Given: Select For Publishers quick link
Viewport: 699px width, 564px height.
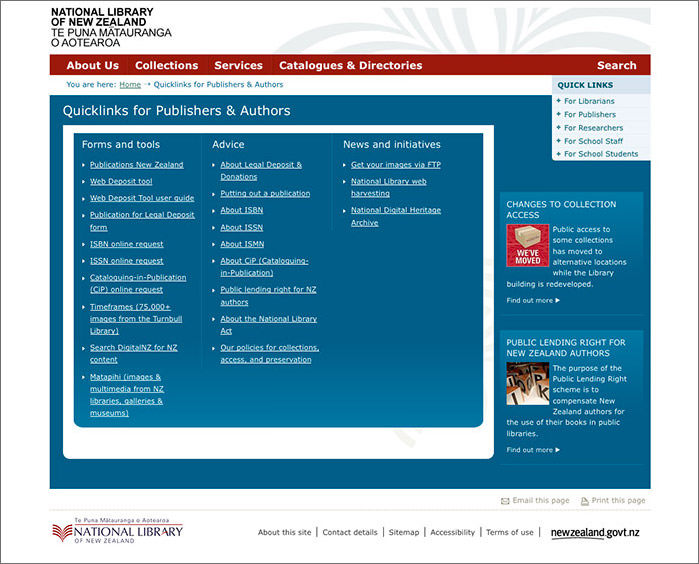Looking at the screenshot, I should (590, 115).
